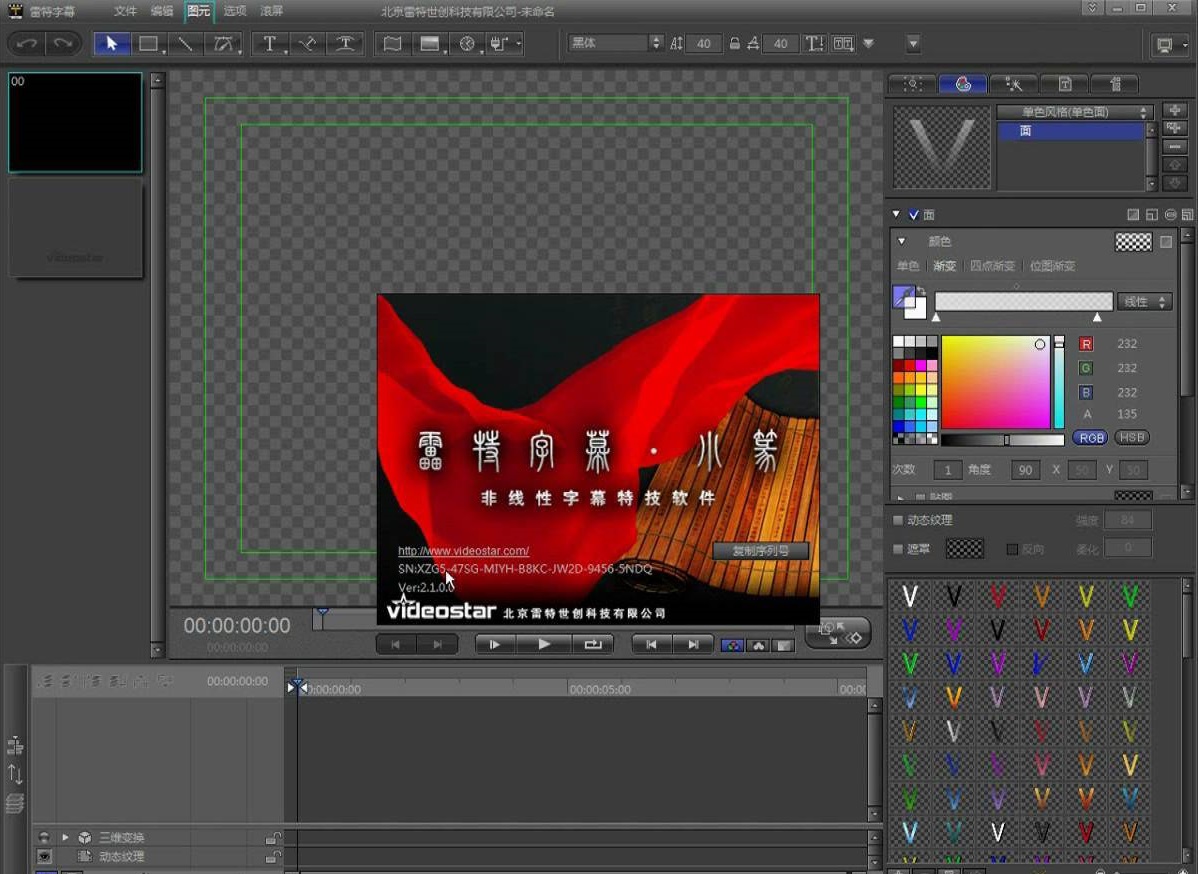Click the warped shape tool icon
This screenshot has height=874, width=1198.
392,44
